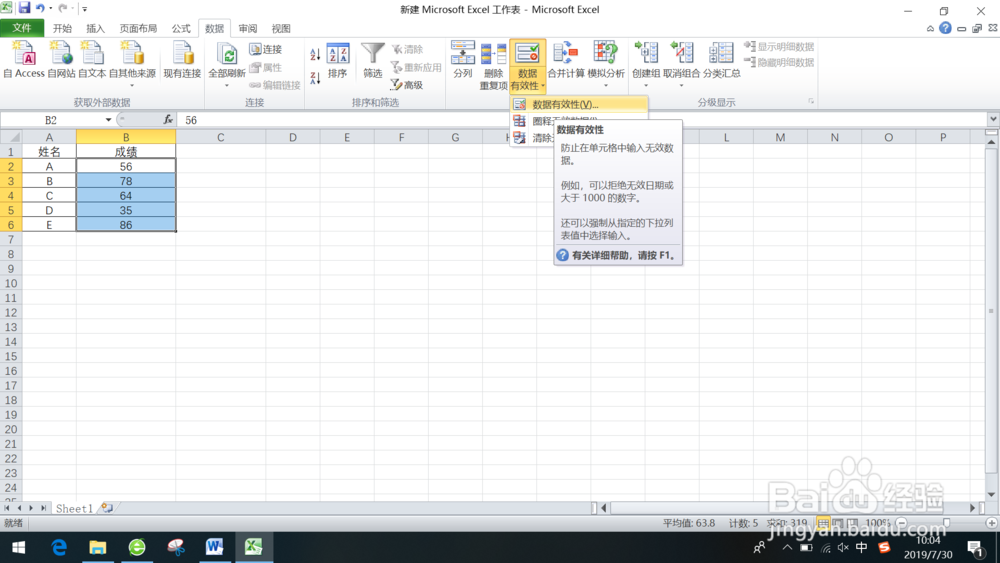Open Customize Quick Access Toolbar dropdown

tap(84, 9)
